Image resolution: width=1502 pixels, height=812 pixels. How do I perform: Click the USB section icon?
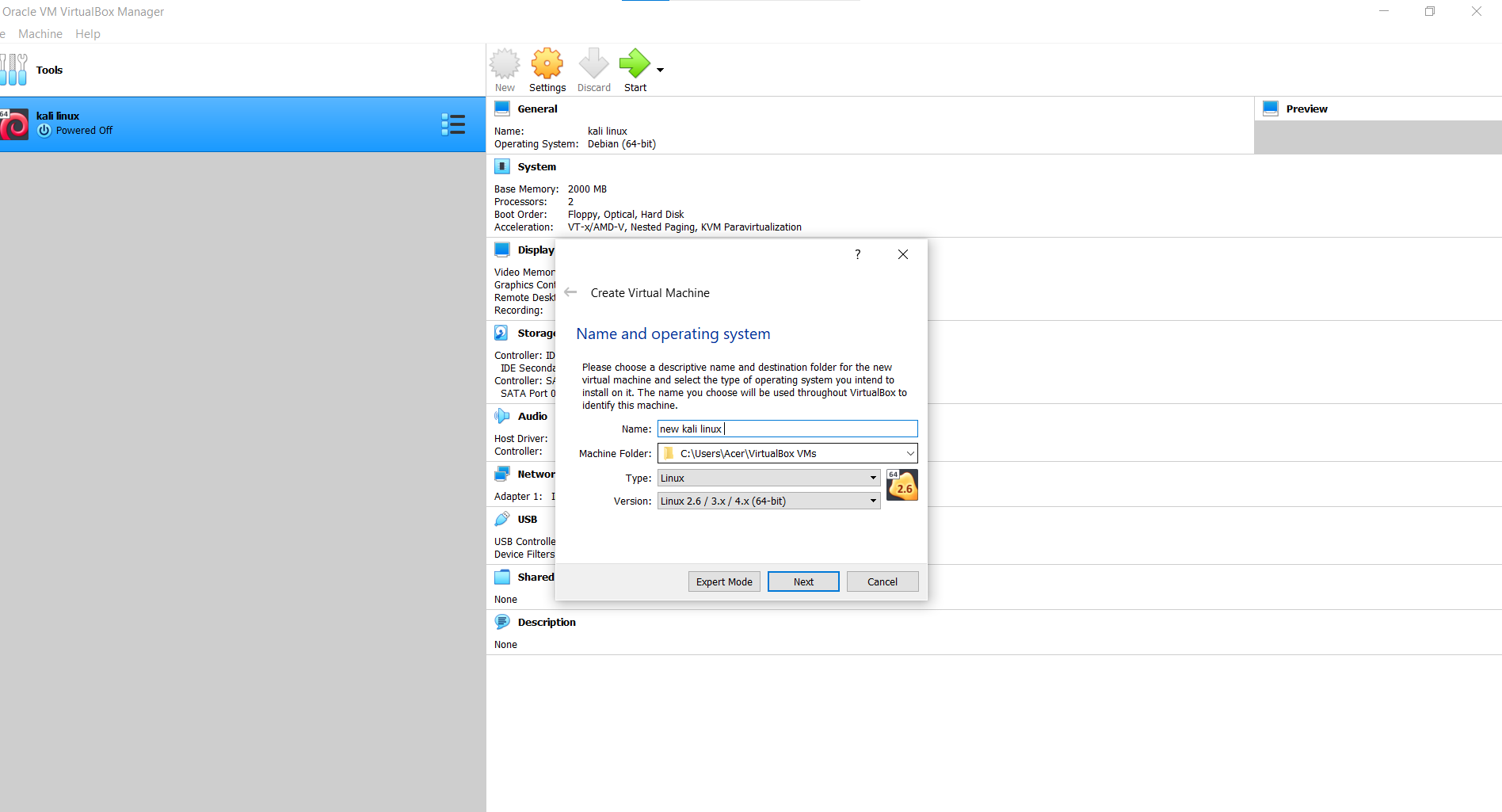tap(502, 519)
